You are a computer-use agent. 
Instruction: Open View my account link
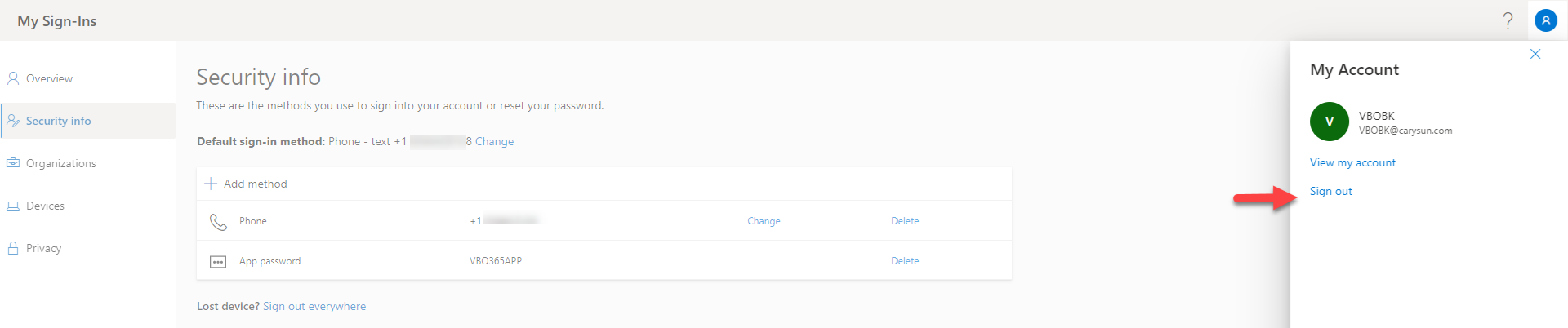[x=1352, y=162]
